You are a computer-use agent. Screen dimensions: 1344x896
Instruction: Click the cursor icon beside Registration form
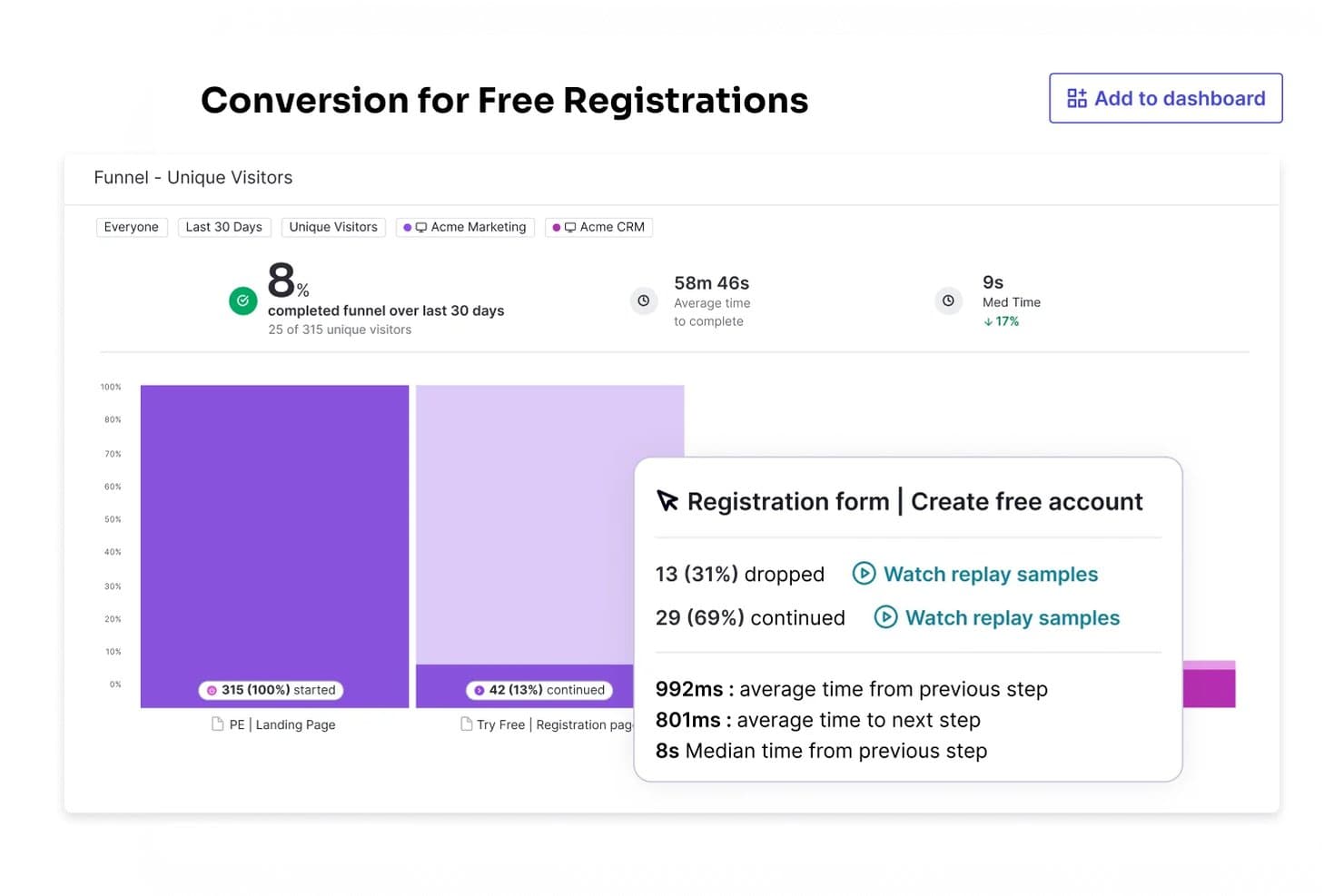click(x=667, y=501)
